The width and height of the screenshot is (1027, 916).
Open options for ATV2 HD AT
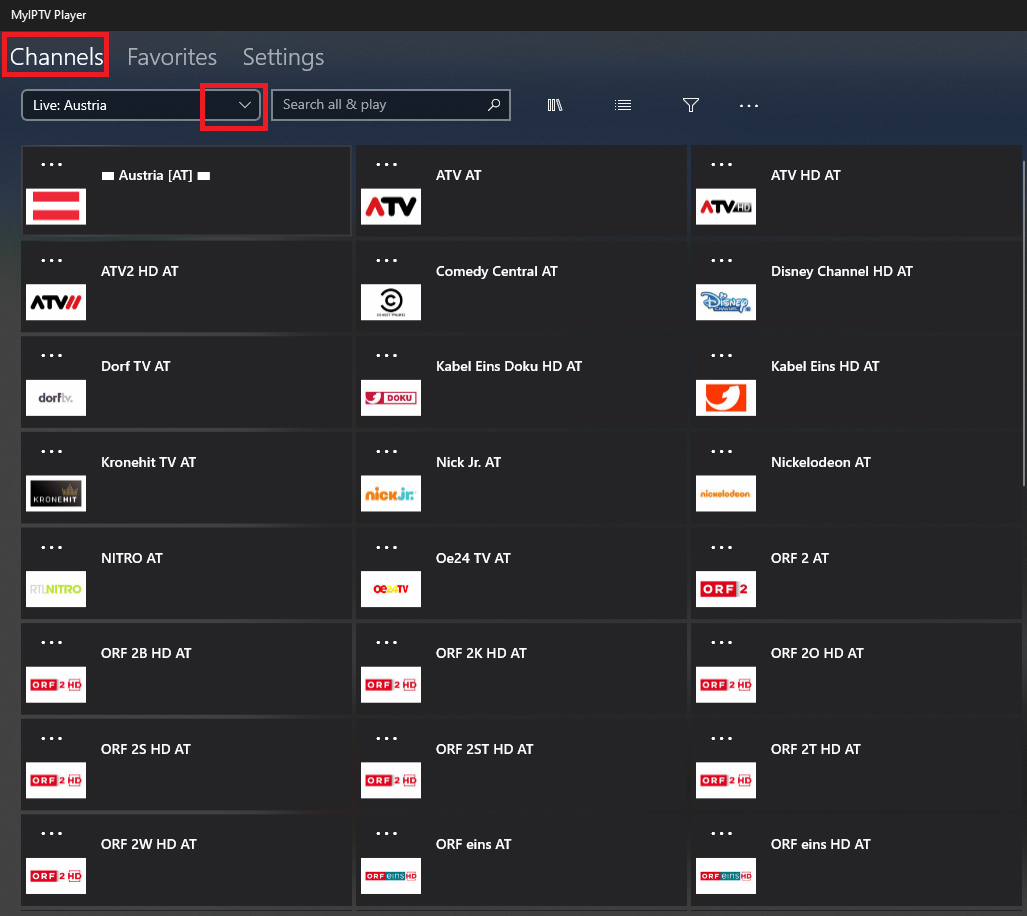pos(52,260)
